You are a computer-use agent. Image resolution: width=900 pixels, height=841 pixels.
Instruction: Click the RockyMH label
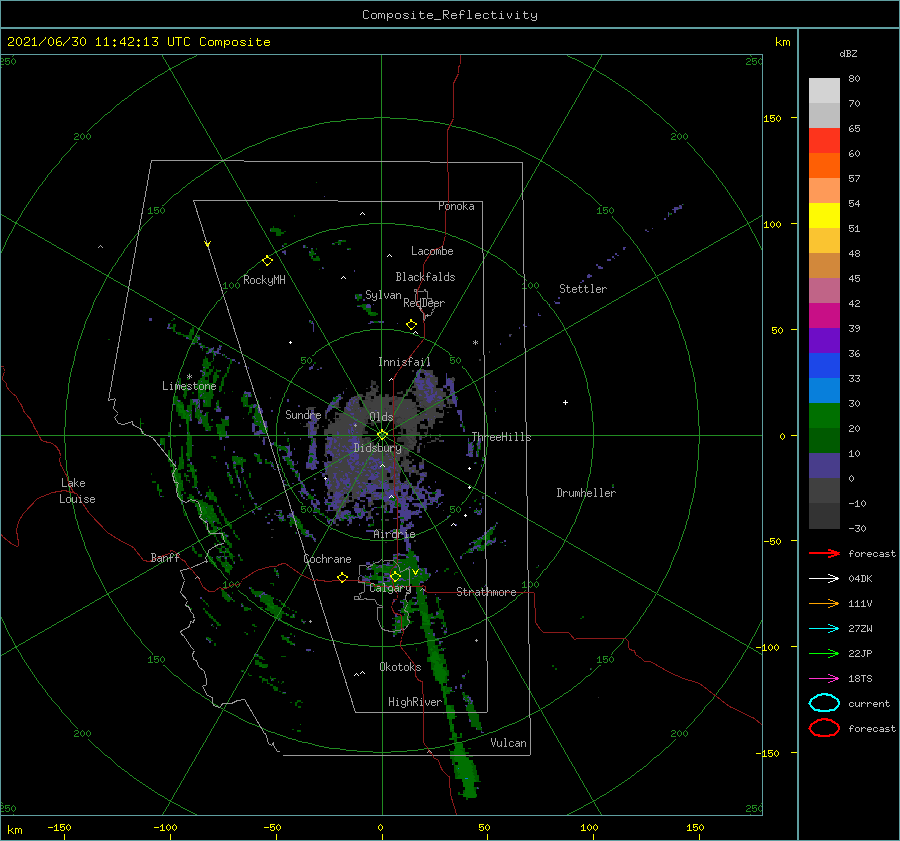pyautogui.click(x=264, y=280)
